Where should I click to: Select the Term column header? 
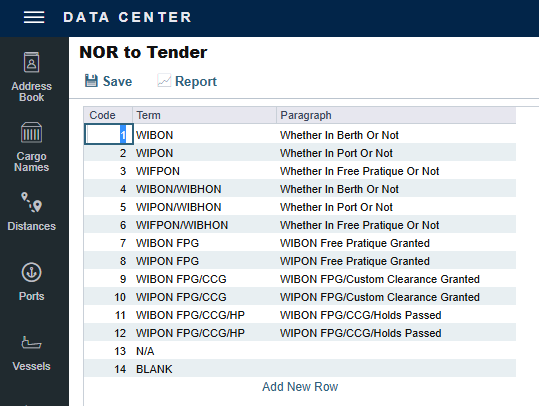pos(205,115)
